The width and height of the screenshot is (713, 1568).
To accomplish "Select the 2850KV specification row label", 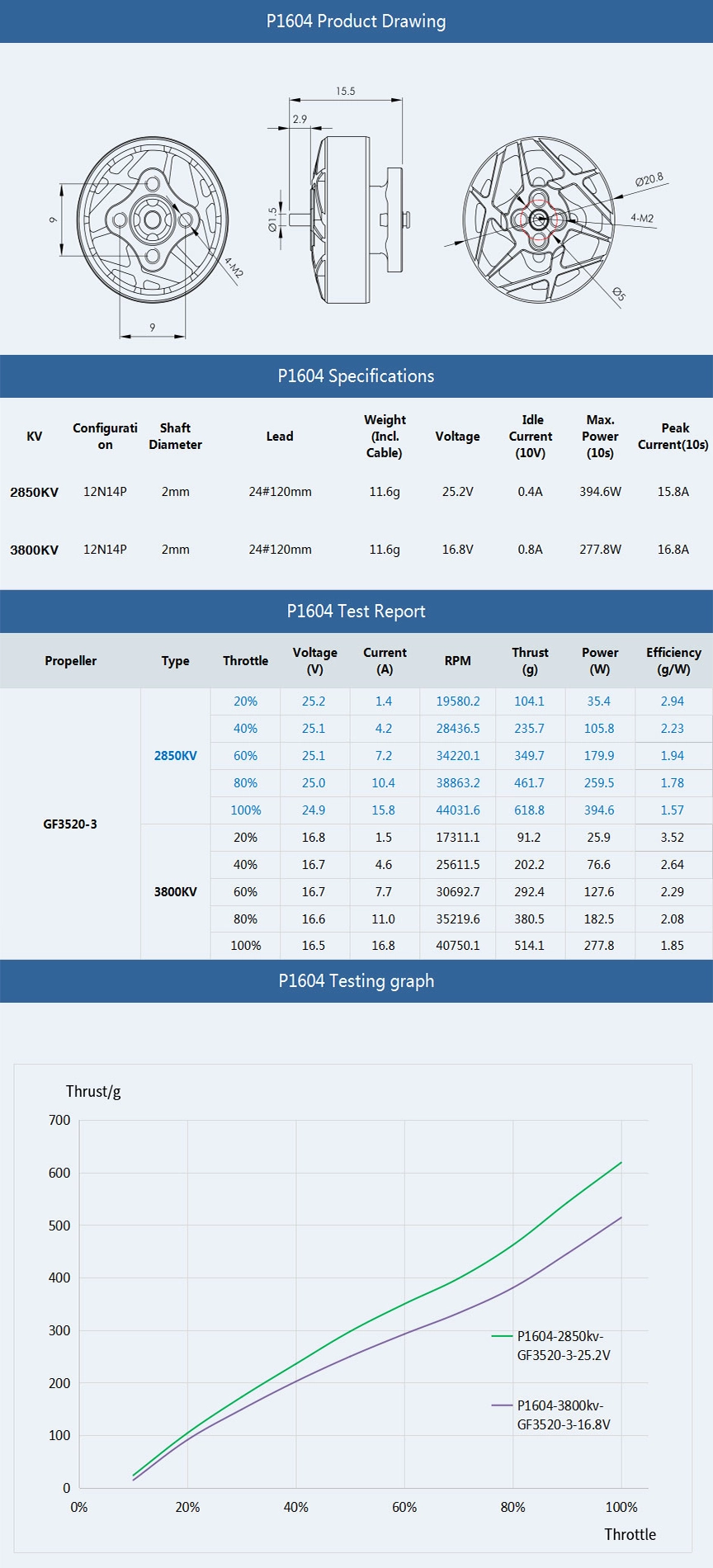I will tap(35, 492).
